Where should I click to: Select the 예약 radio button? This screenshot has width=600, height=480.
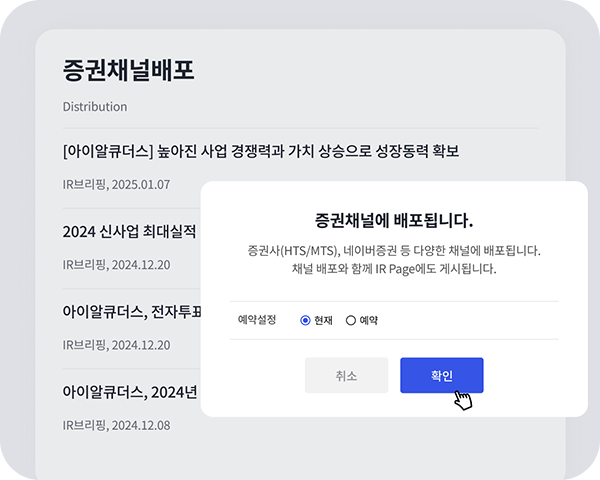(x=351, y=320)
